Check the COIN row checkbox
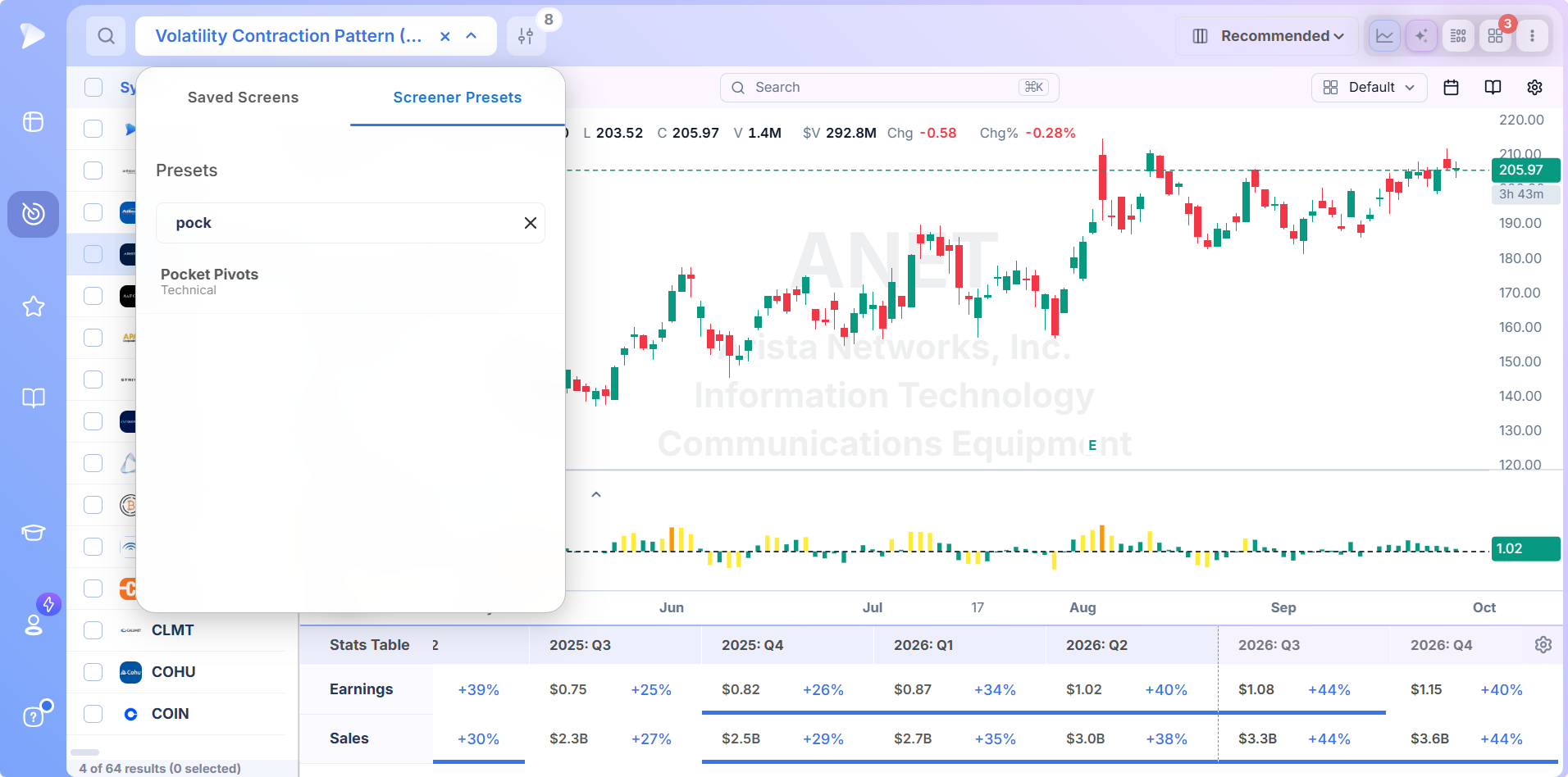The image size is (1568, 777). click(x=93, y=714)
